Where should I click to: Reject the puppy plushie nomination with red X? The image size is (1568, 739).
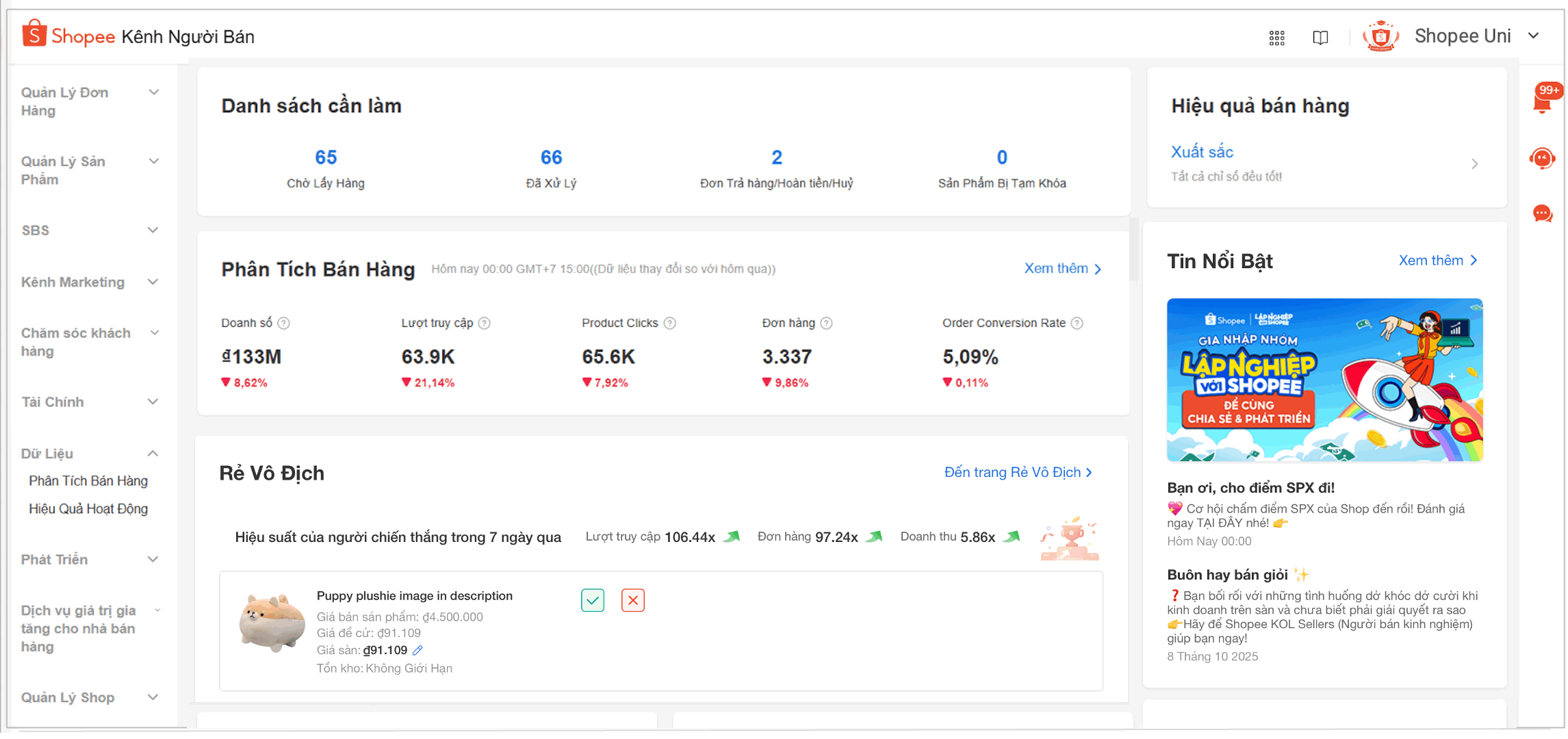click(632, 601)
